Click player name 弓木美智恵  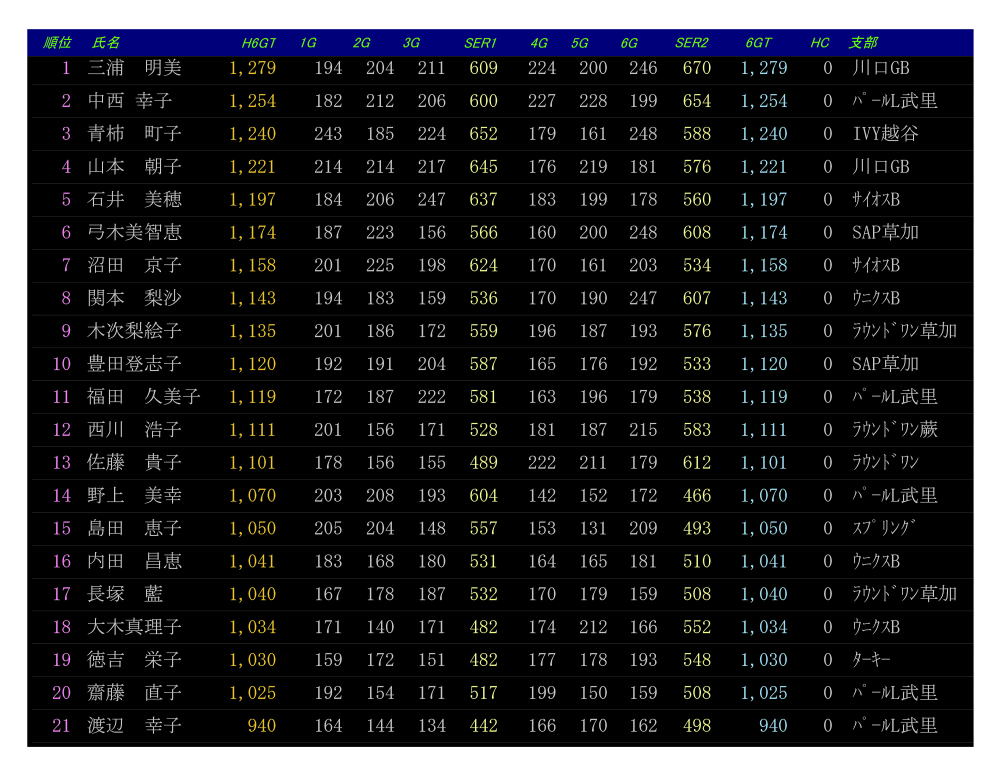tap(135, 232)
